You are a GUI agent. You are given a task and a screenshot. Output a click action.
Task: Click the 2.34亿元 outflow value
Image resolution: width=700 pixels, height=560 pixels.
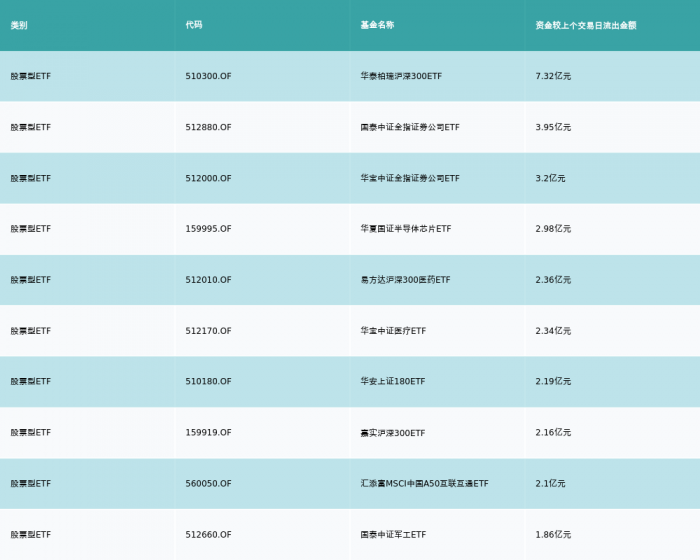click(x=553, y=331)
